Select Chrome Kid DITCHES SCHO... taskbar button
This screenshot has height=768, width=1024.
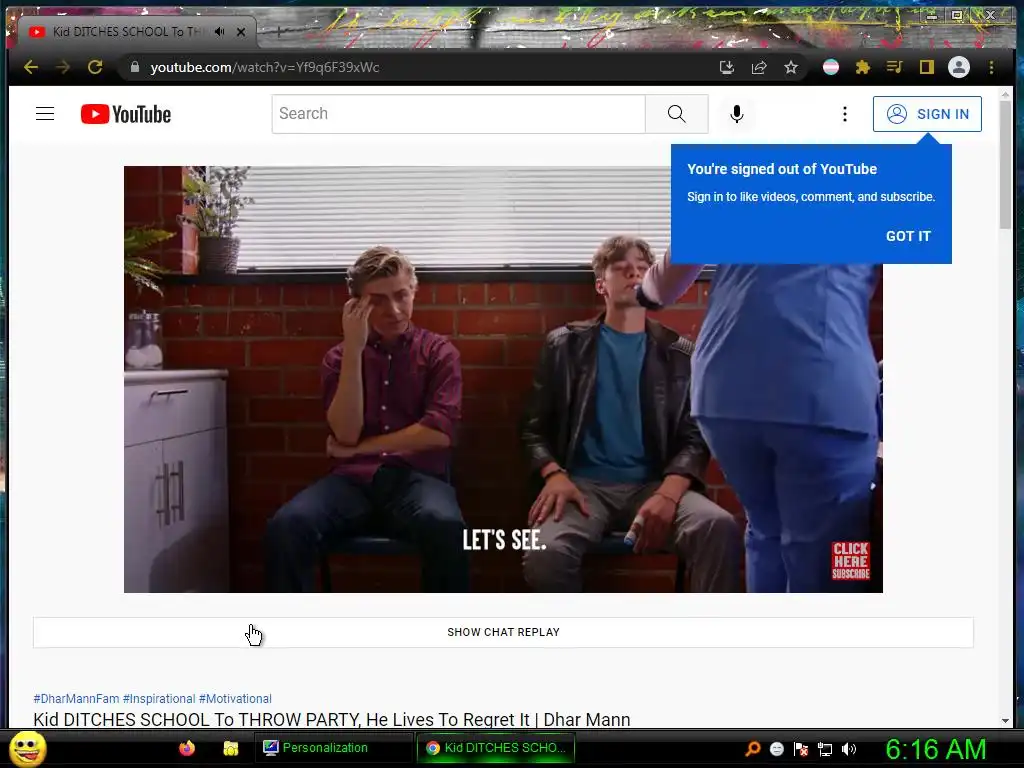point(496,748)
